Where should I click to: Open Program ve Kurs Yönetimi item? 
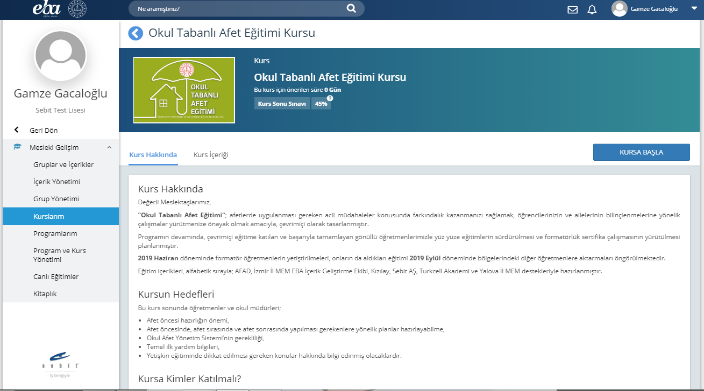(x=60, y=255)
